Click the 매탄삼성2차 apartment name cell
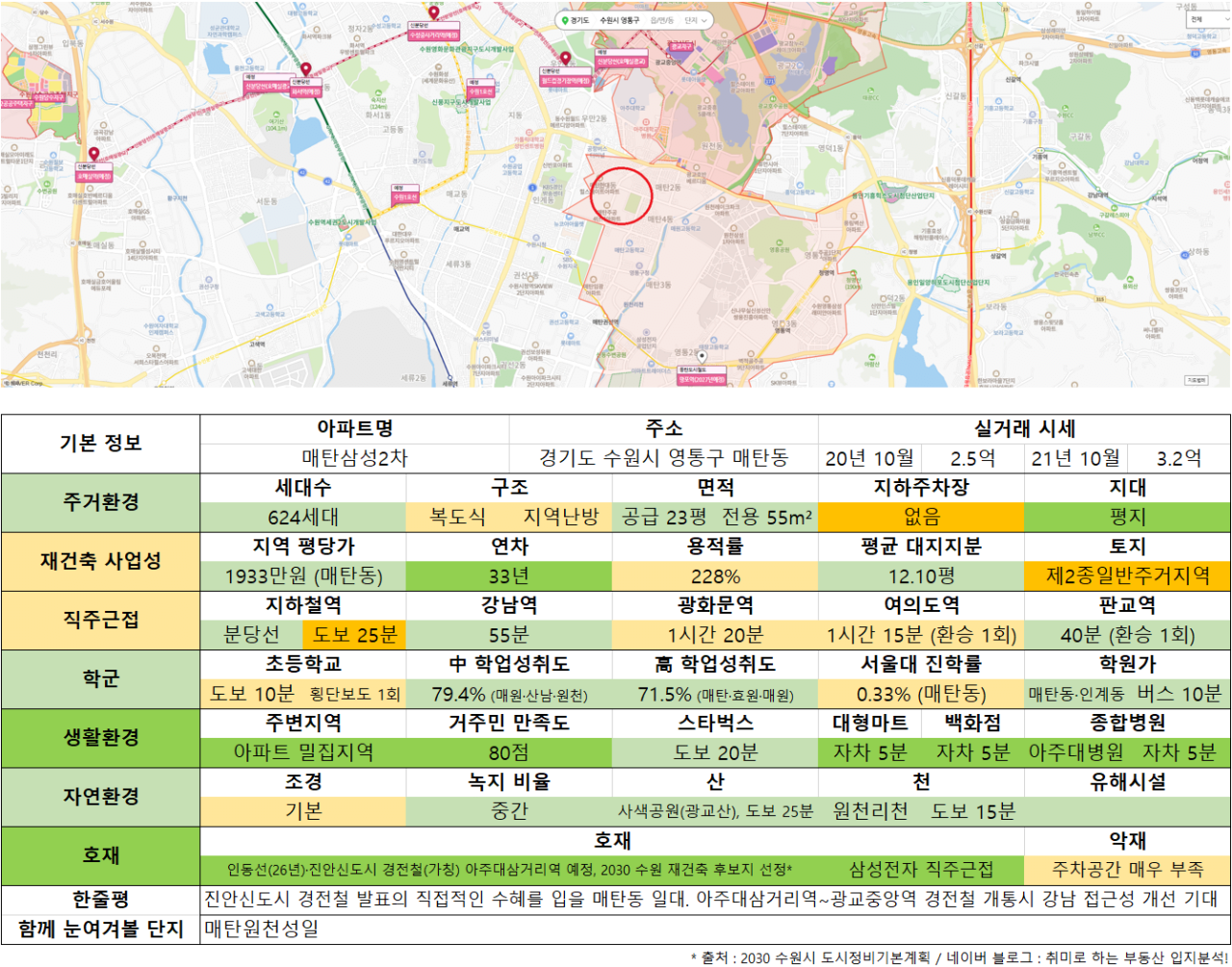1232x967 pixels. click(355, 458)
